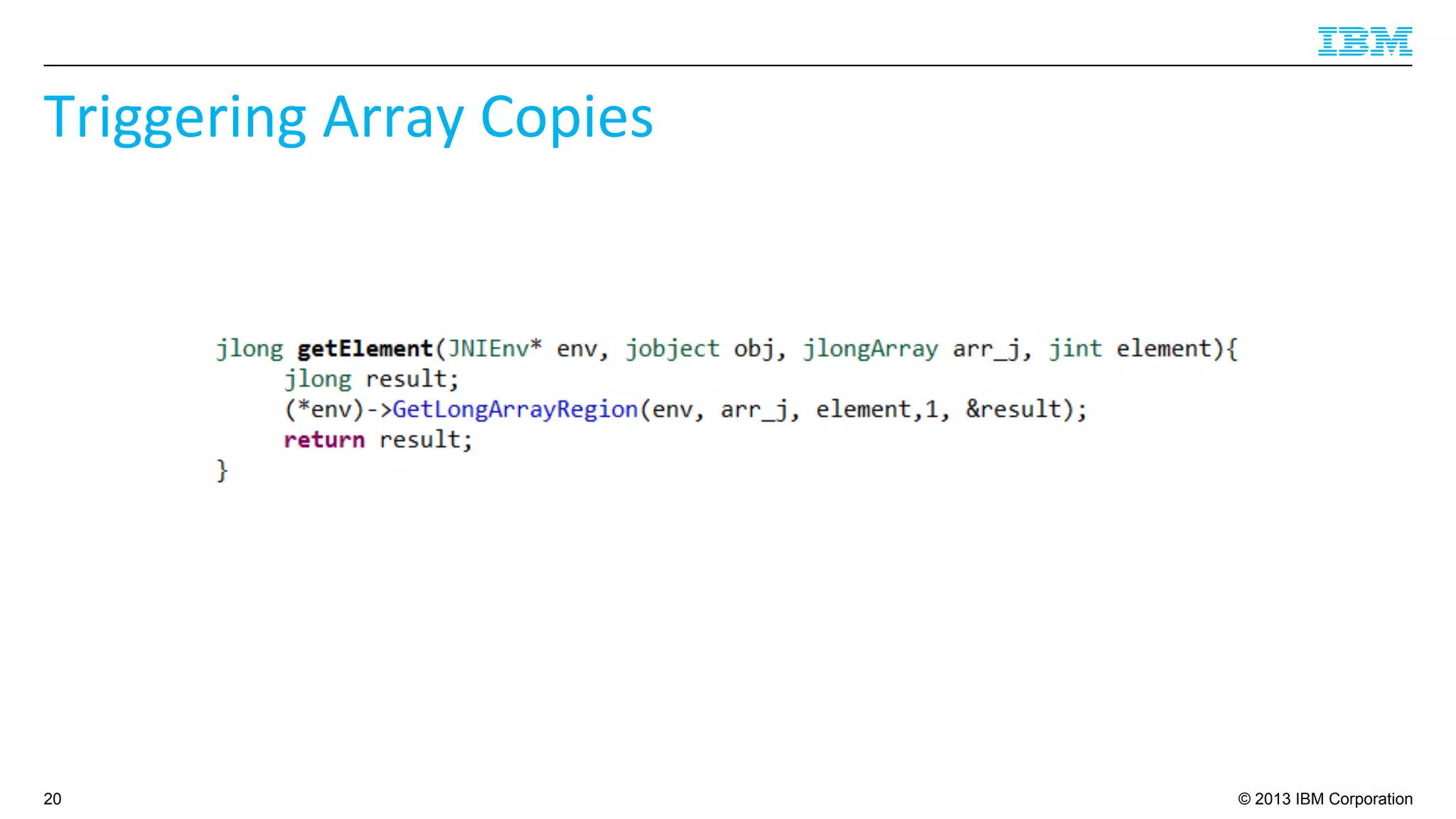Click the slide number 20
The width and height of the screenshot is (1456, 819).
[x=53, y=799]
